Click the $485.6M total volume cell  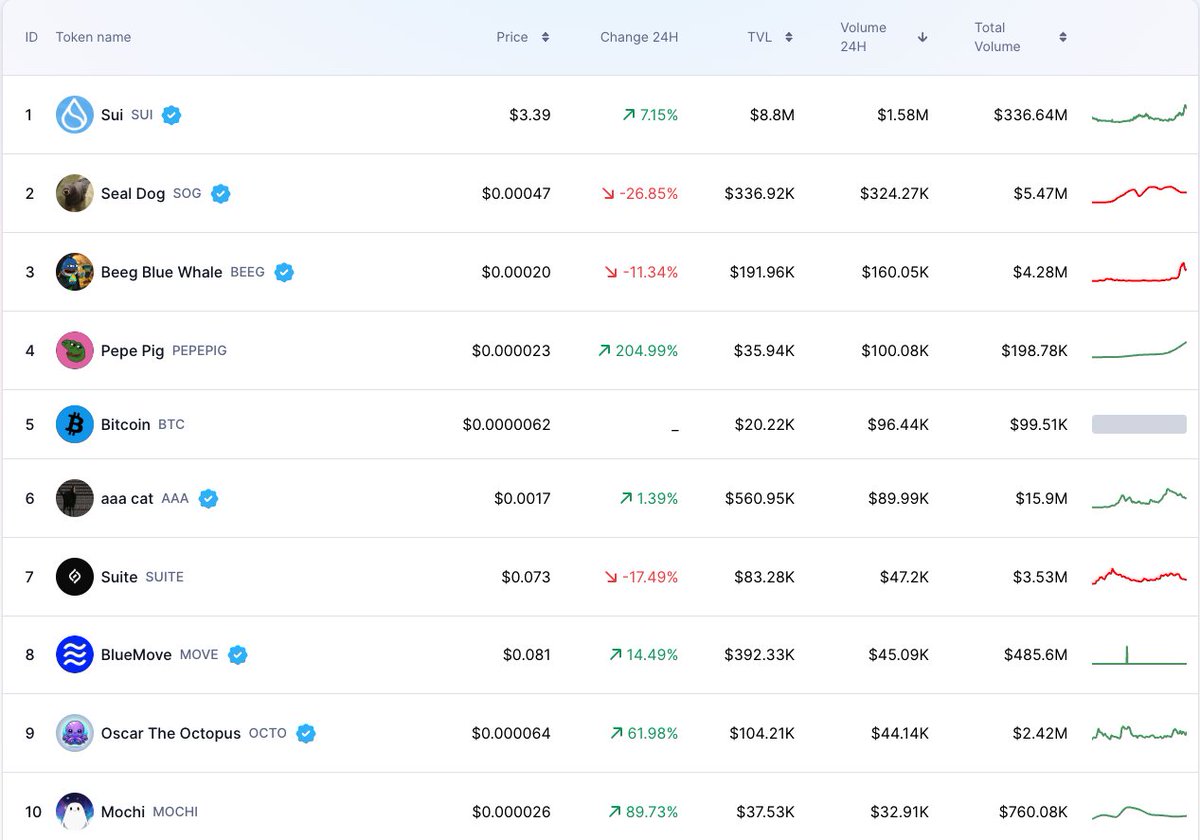coord(1036,655)
